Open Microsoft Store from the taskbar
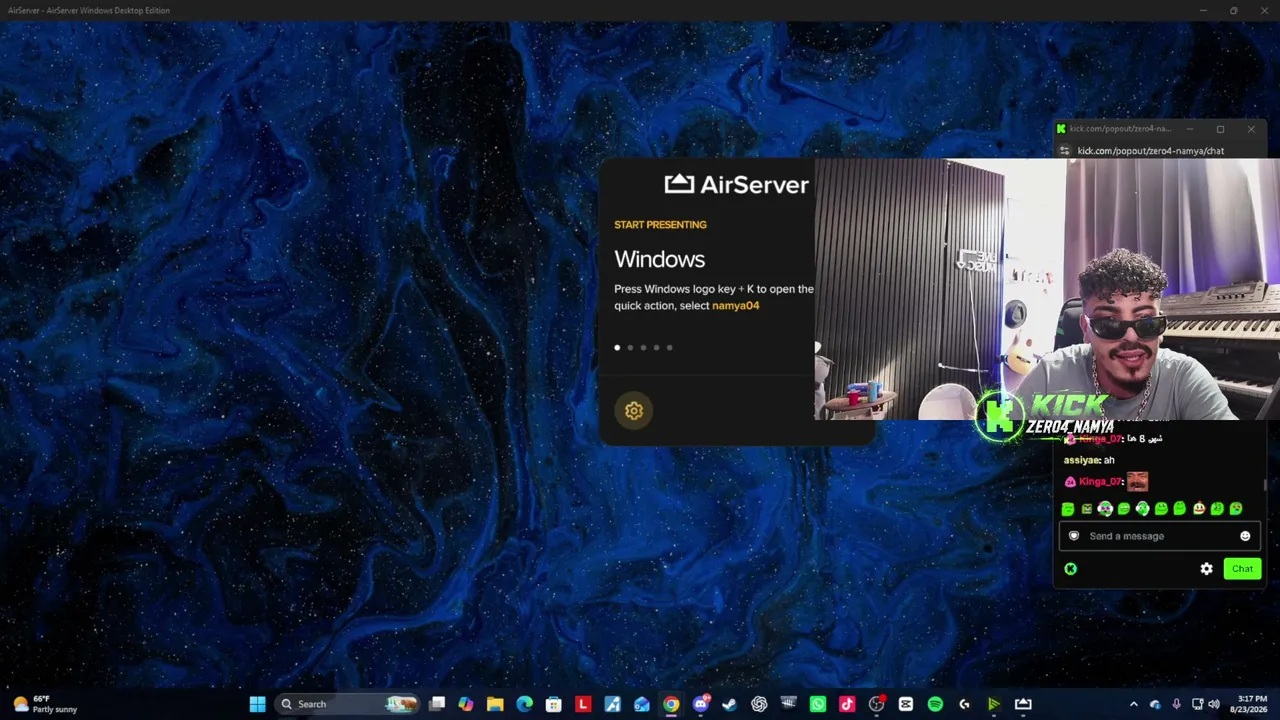Screen dimensions: 1280x720 coord(554,704)
